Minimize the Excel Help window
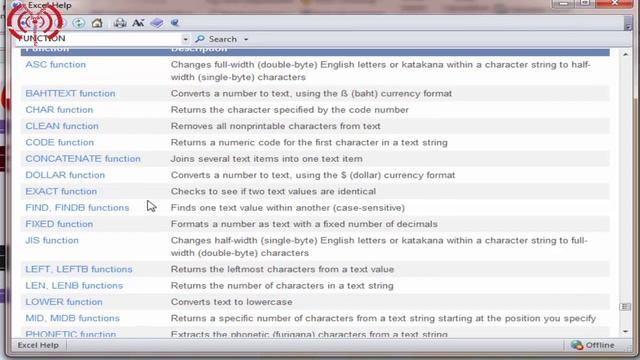Image resolution: width=640 pixels, height=360 pixels. click(x=564, y=4)
